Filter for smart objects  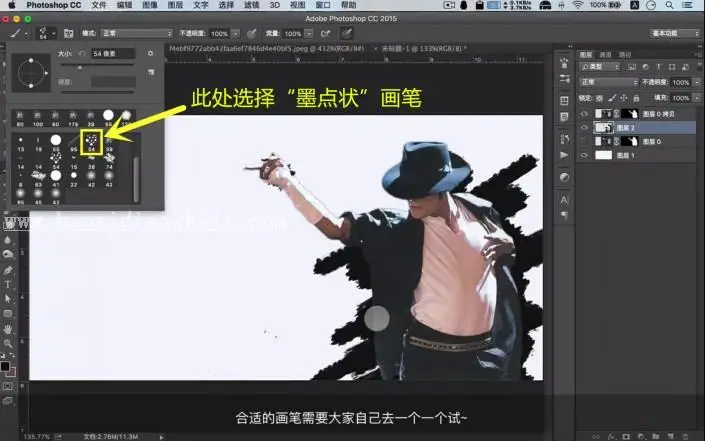point(685,67)
